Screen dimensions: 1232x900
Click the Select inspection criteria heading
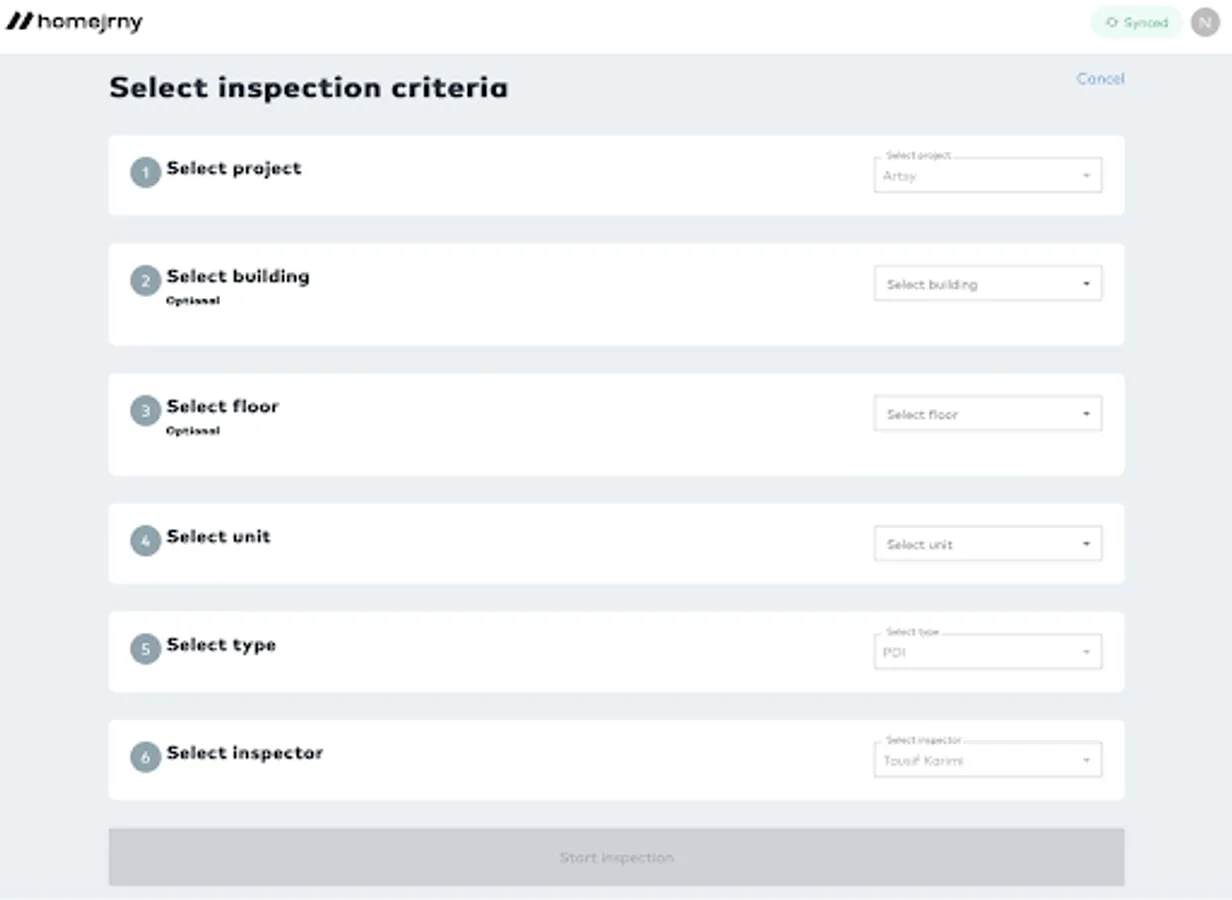click(x=308, y=88)
